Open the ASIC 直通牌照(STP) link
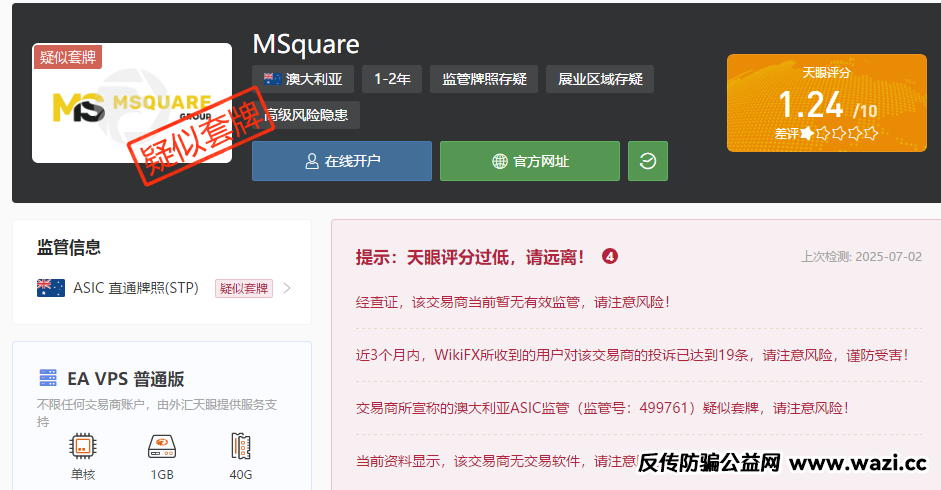This screenshot has width=941, height=490. [x=135, y=288]
